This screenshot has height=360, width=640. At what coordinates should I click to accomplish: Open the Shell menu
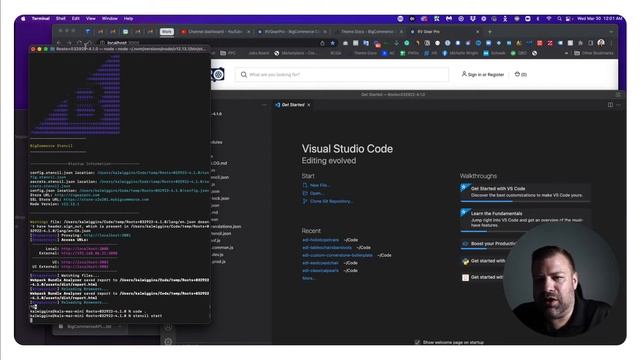tap(61, 19)
